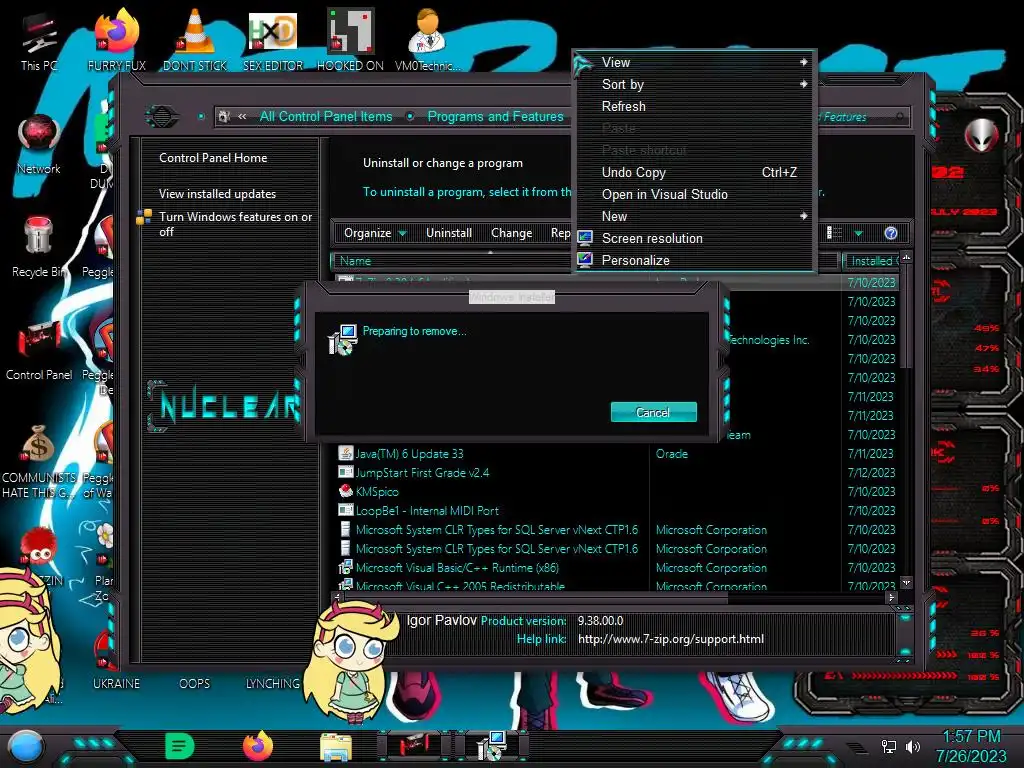
Task: Open the 7-zip support help link
Action: tap(671, 639)
